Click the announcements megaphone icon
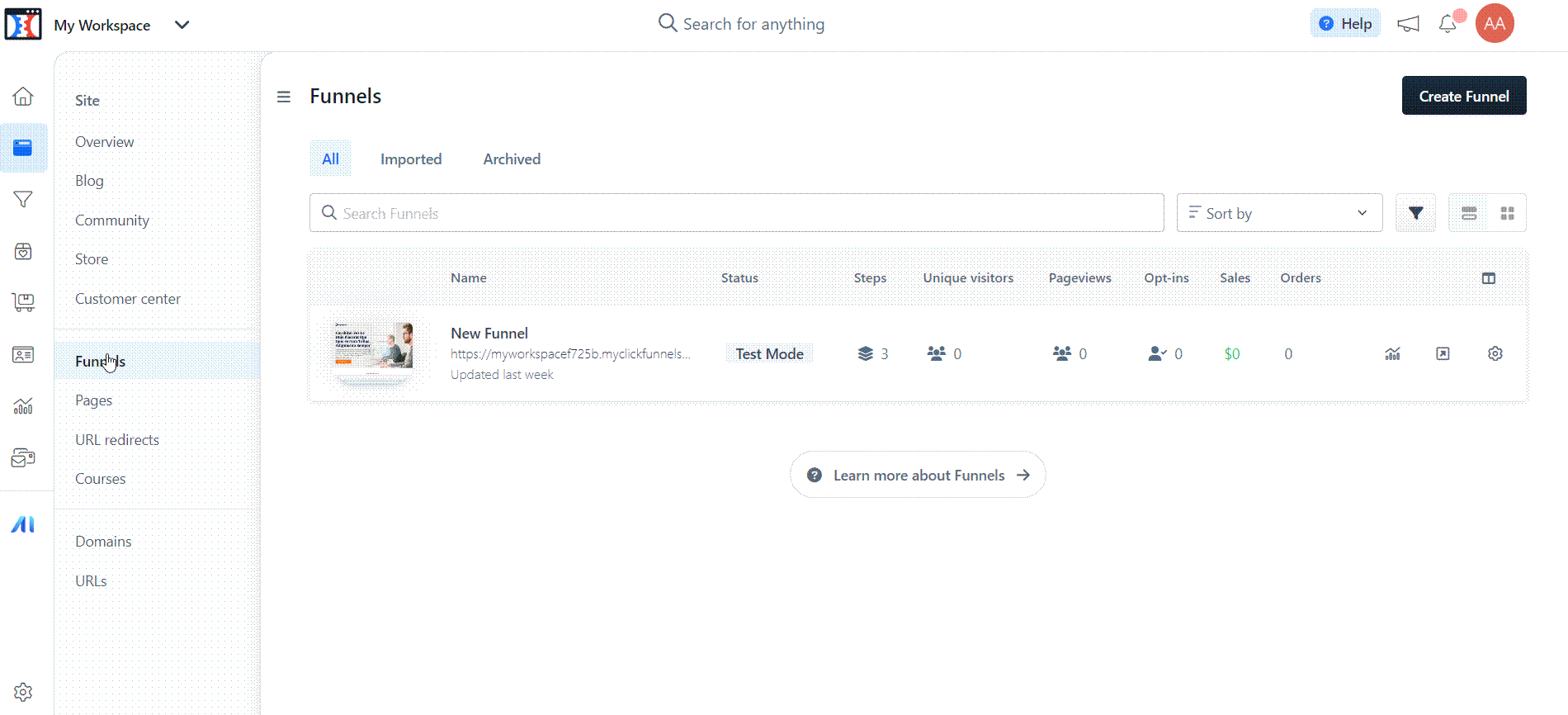 tap(1408, 24)
